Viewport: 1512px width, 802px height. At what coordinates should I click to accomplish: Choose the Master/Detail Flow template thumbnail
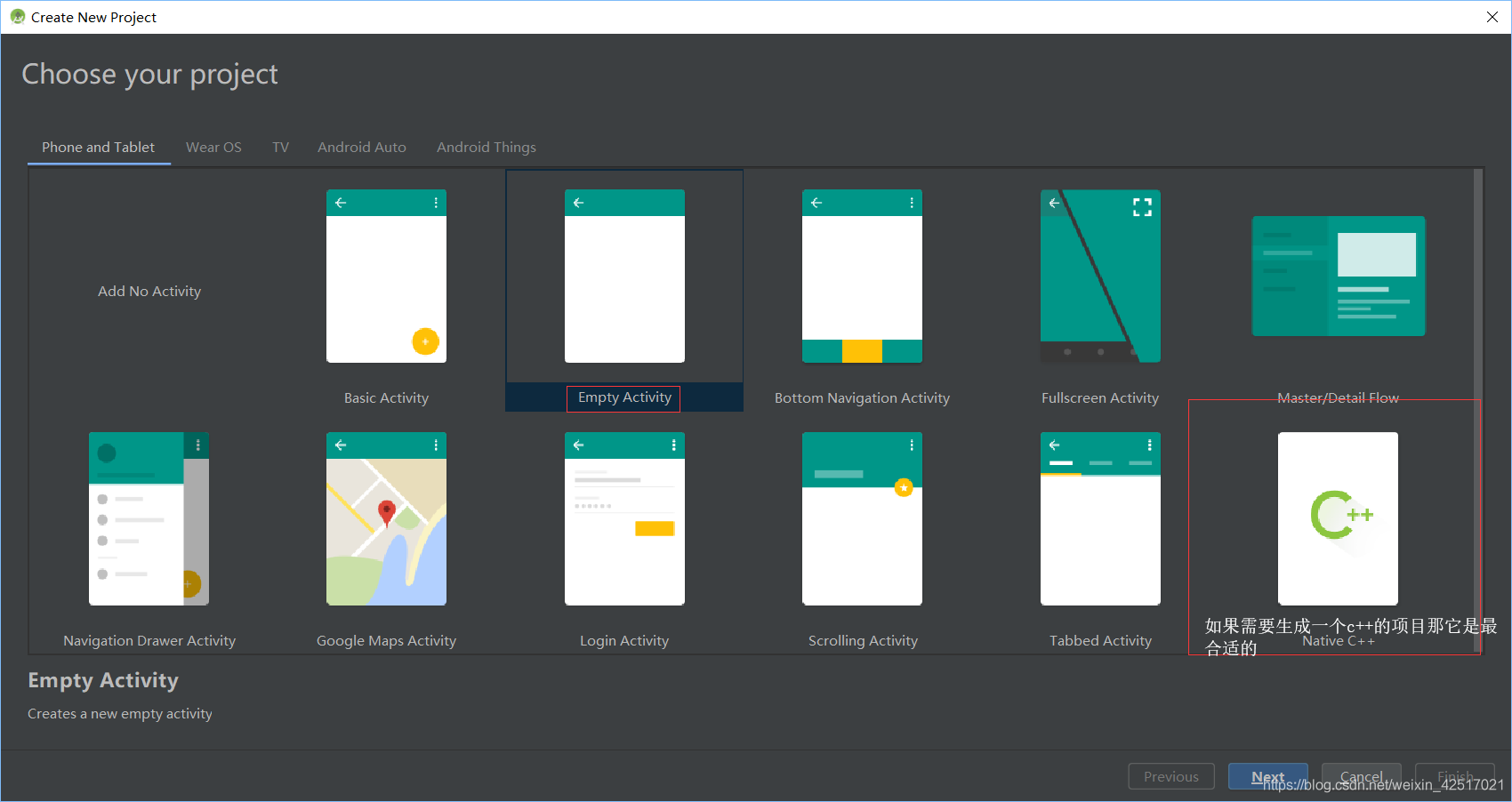coord(1339,276)
